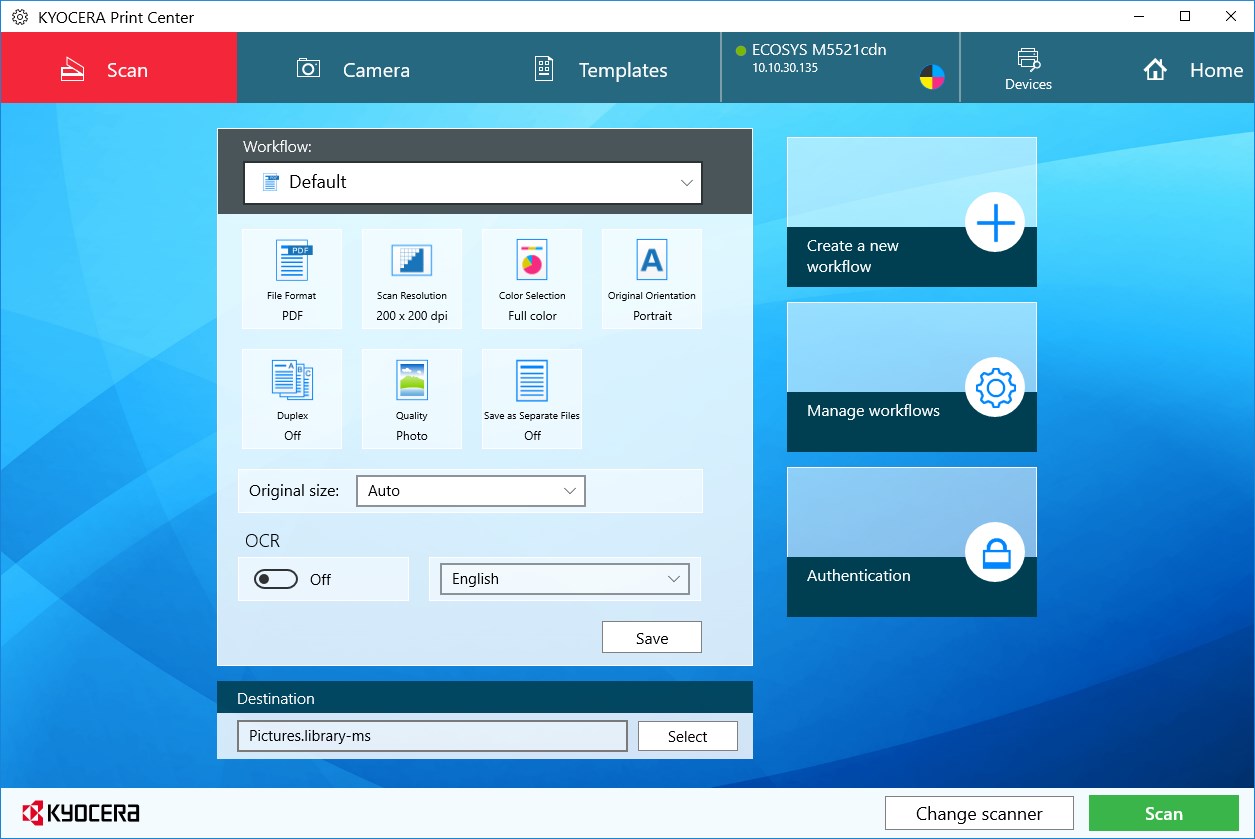Open the Quality Photo setting
Screen dimensions: 1255x839
[412, 399]
